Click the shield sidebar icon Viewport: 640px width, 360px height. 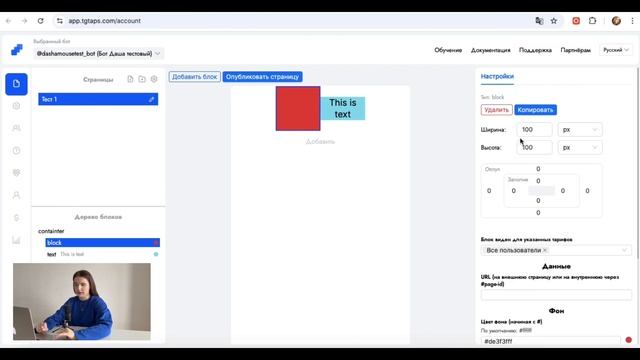click(x=16, y=173)
